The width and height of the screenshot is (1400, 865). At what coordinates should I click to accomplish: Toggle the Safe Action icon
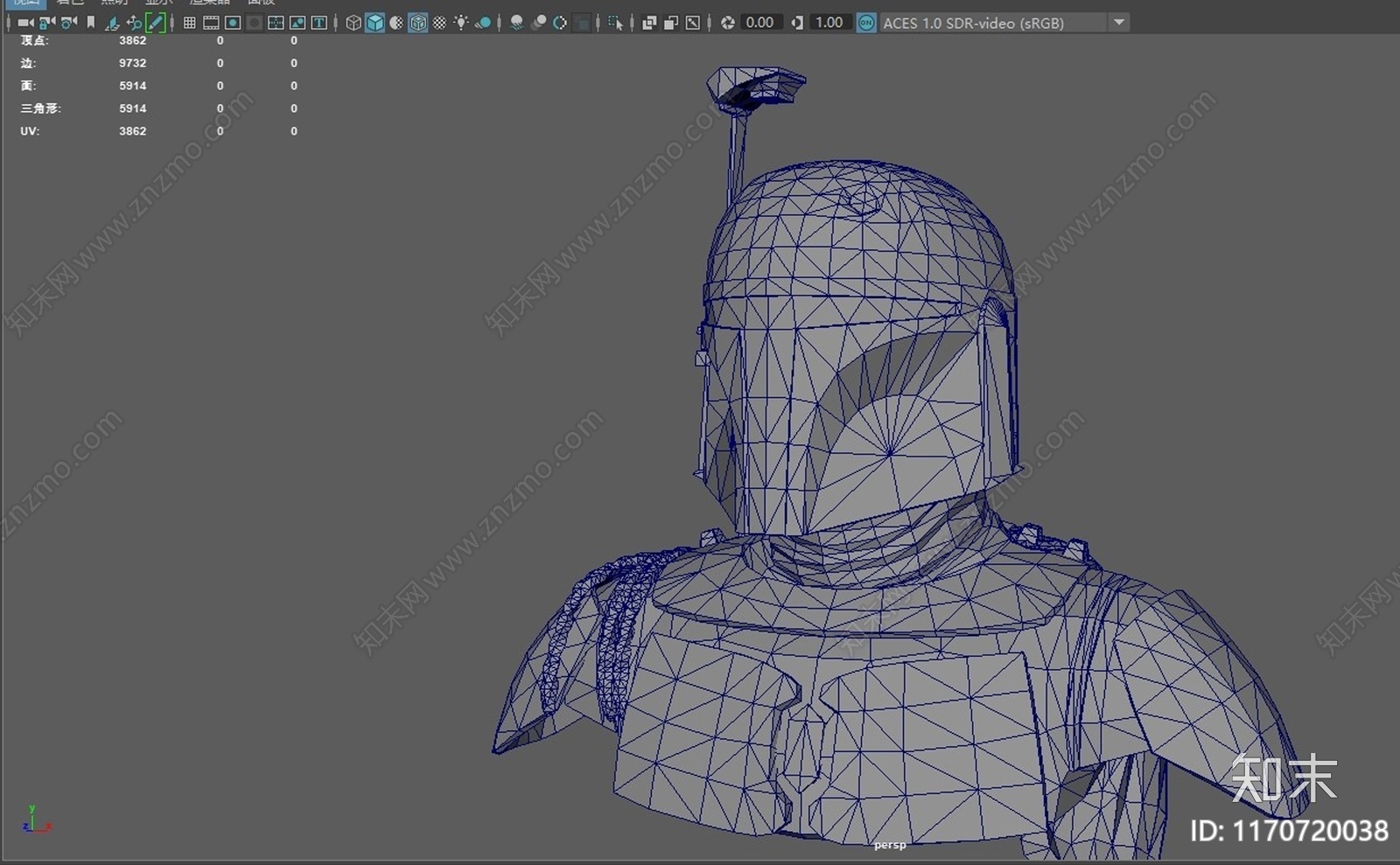coord(297,23)
